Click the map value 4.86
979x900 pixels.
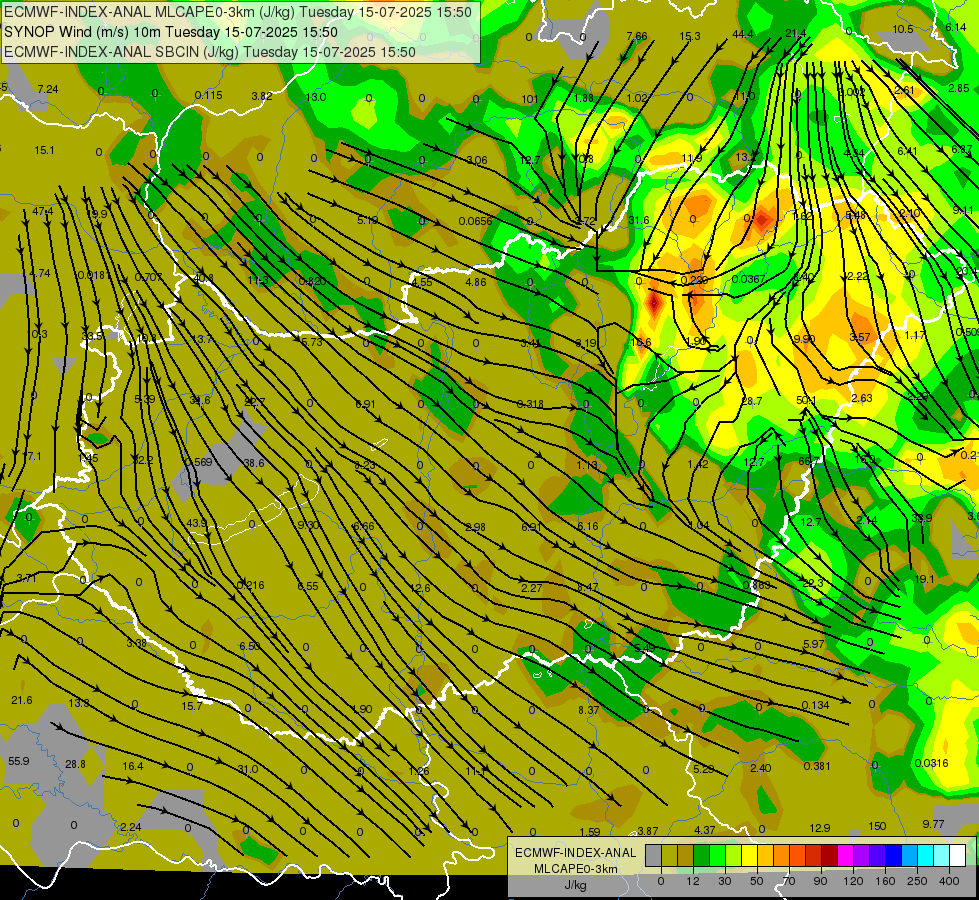(476, 282)
